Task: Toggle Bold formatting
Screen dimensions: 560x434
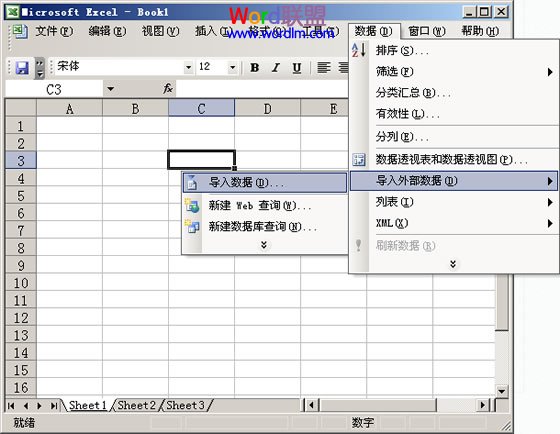Action: click(255, 68)
